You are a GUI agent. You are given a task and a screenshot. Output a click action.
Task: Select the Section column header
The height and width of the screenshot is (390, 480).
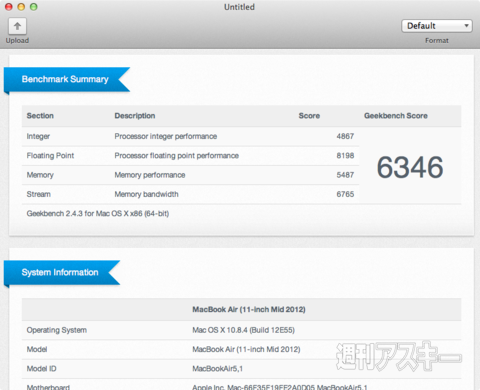click(x=40, y=116)
